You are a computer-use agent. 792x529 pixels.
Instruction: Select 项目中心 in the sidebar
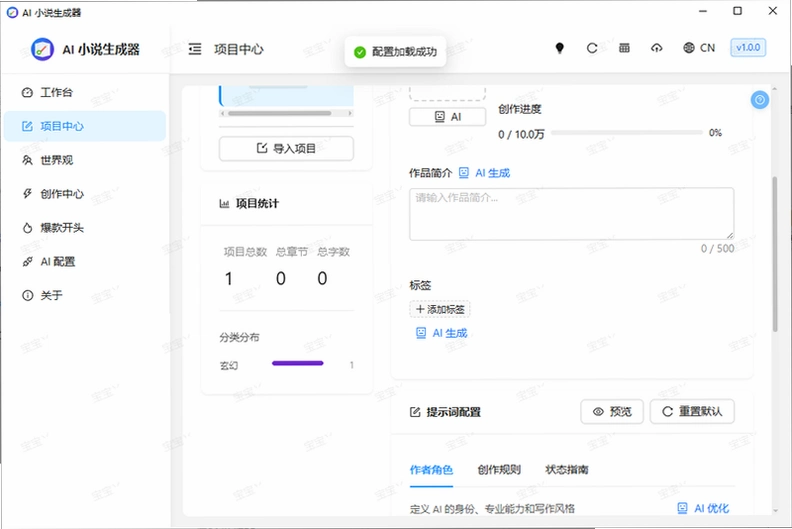pos(85,126)
